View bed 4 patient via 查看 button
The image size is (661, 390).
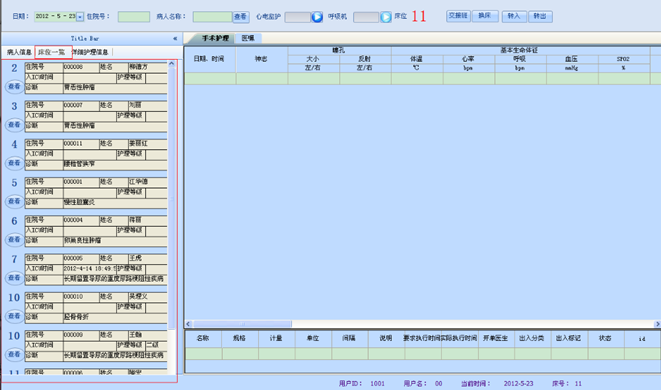click(14, 163)
